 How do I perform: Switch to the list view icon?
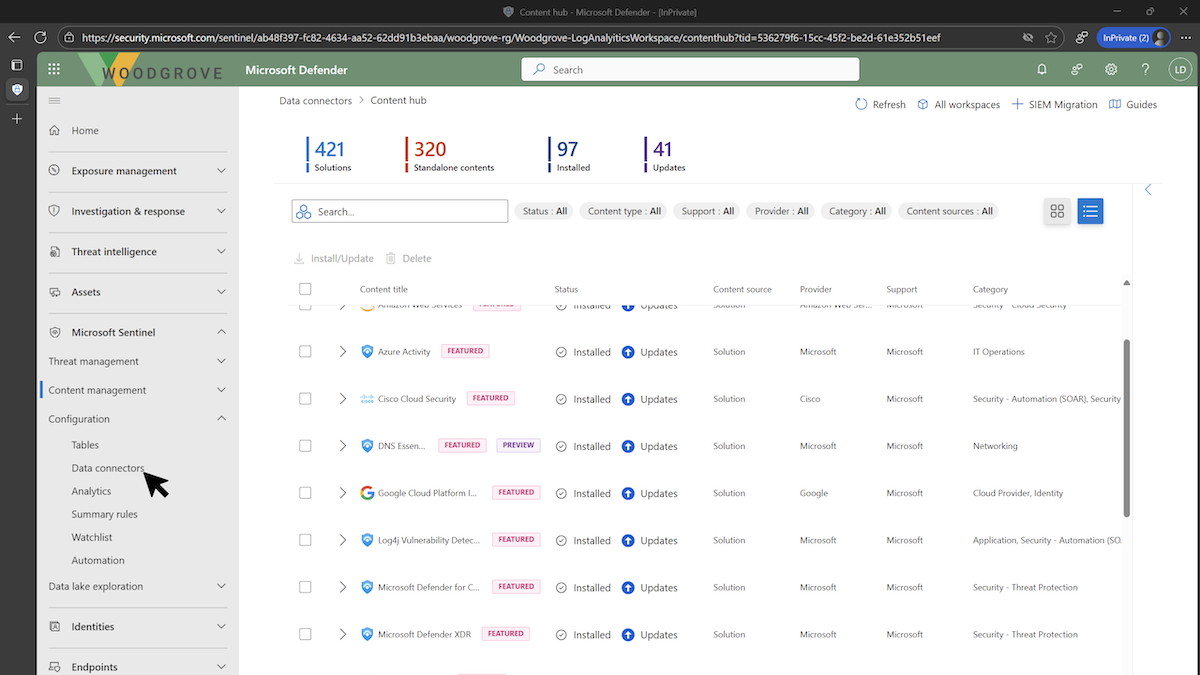pos(1090,211)
